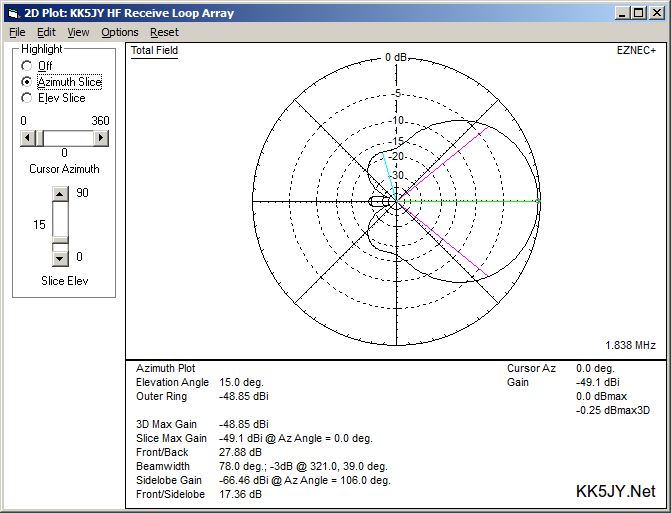Click the Front/Back value 27.88 dB
This screenshot has width=671, height=513.
240,452
